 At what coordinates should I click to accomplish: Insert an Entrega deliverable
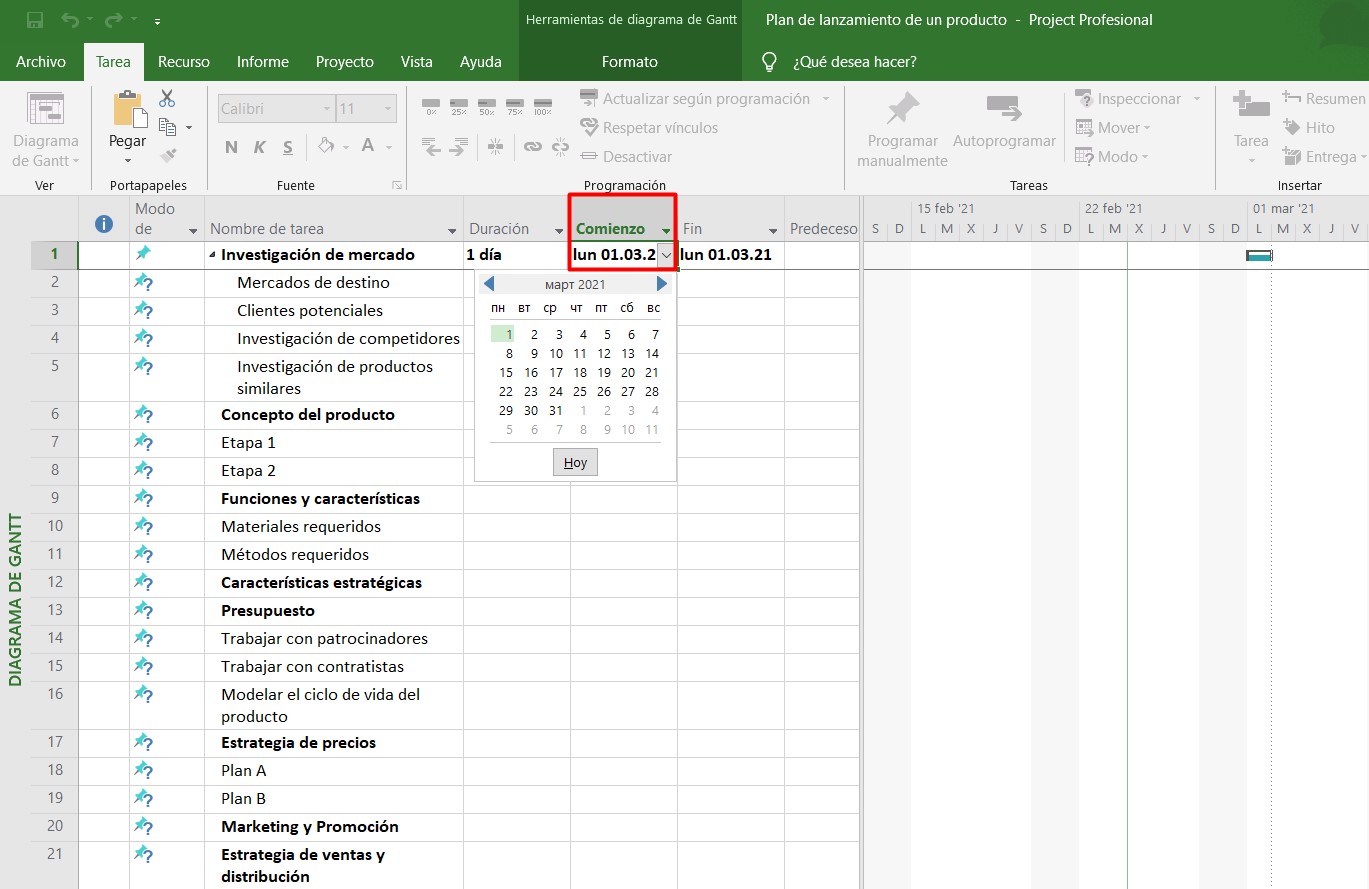[x=1322, y=157]
